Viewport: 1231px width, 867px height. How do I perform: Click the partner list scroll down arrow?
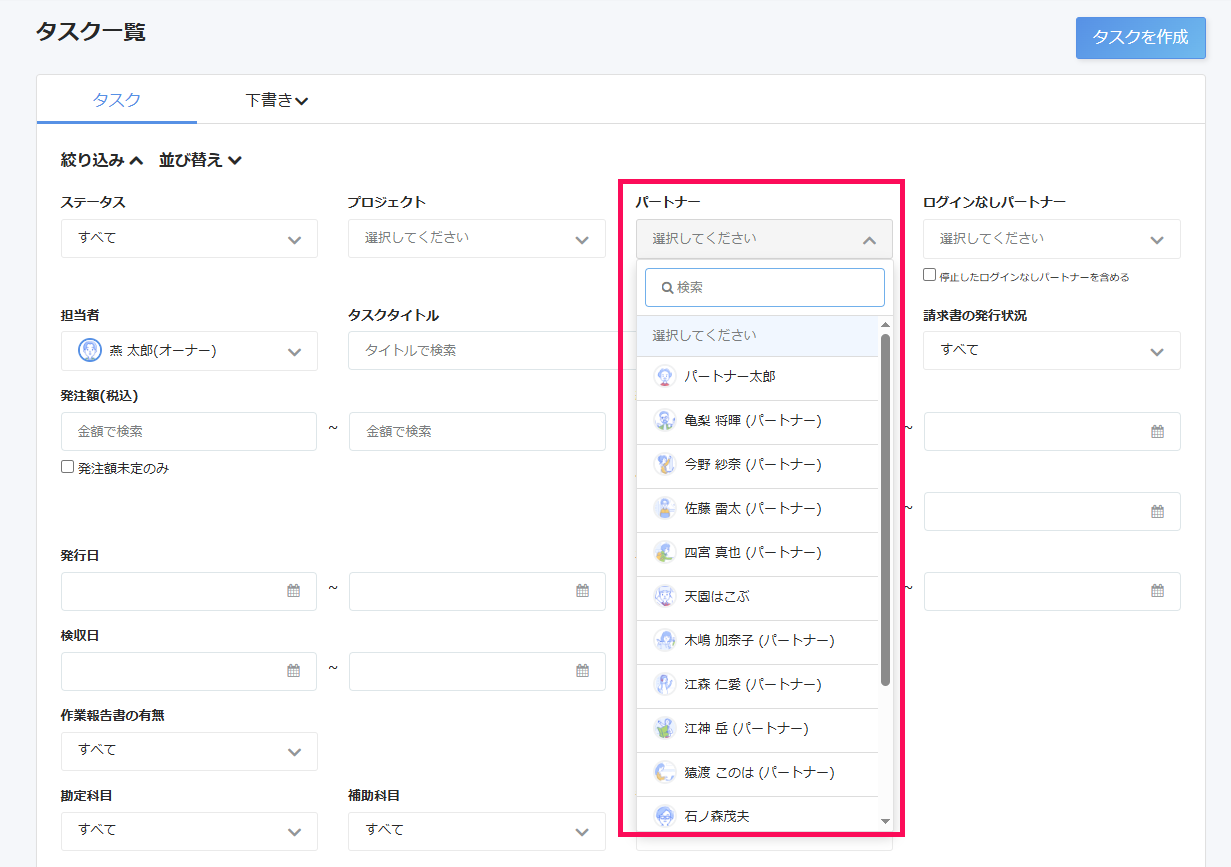tap(885, 821)
